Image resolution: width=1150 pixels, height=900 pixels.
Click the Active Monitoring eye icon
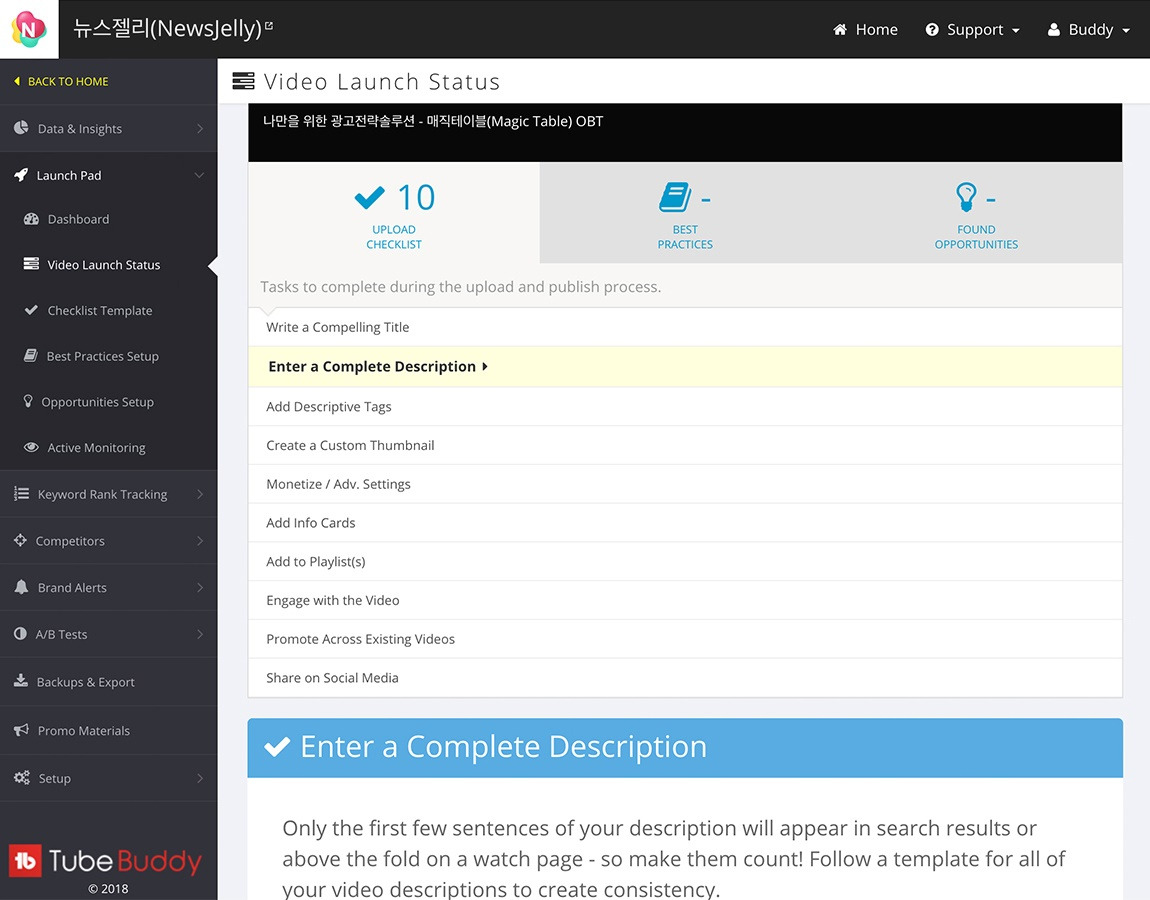click(x=31, y=447)
